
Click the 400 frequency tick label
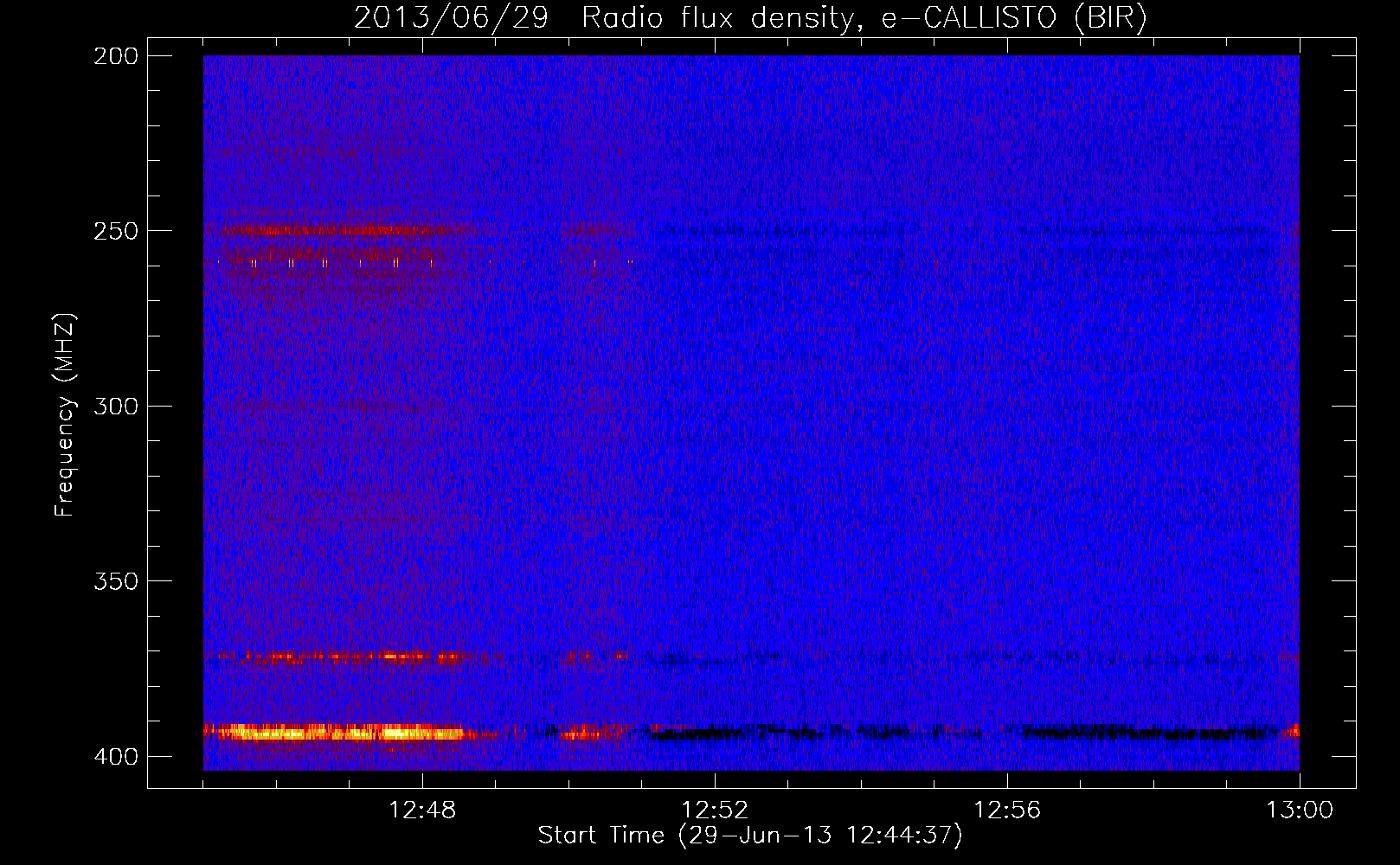point(116,756)
